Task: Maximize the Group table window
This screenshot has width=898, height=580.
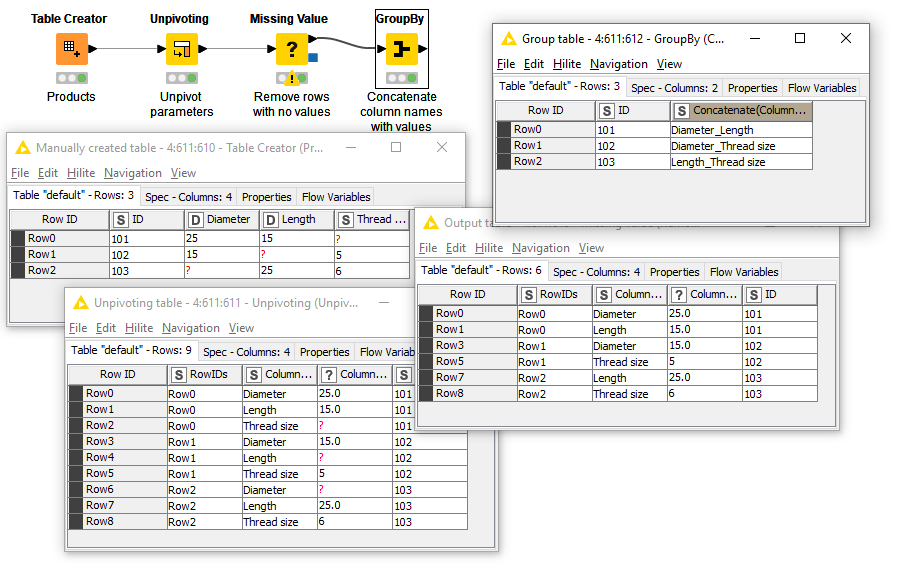Action: click(800, 38)
